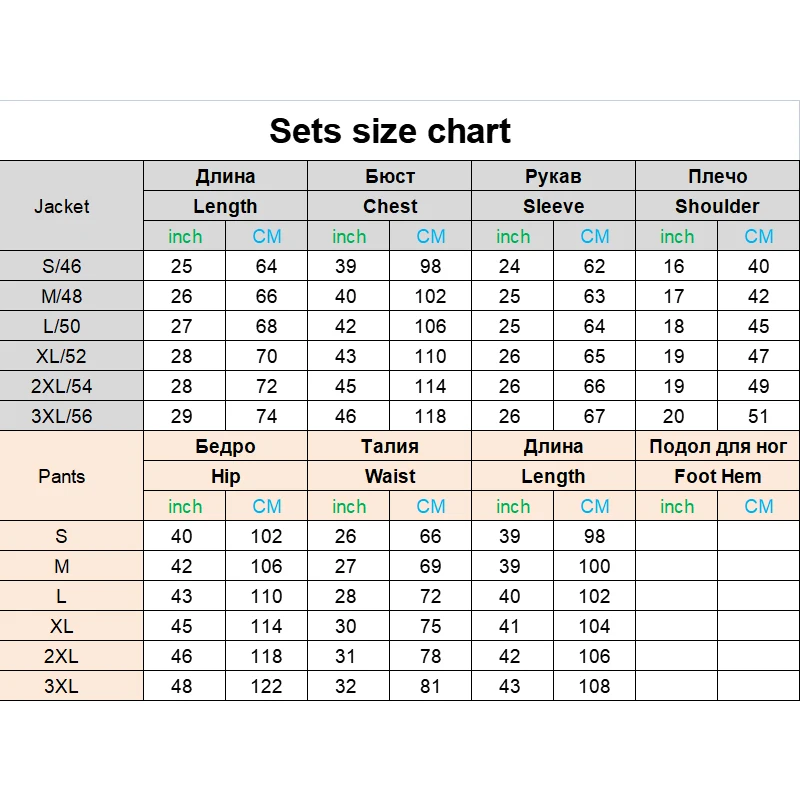Select the Плечо header cell
The width and height of the screenshot is (800, 800).
[x=717, y=176]
